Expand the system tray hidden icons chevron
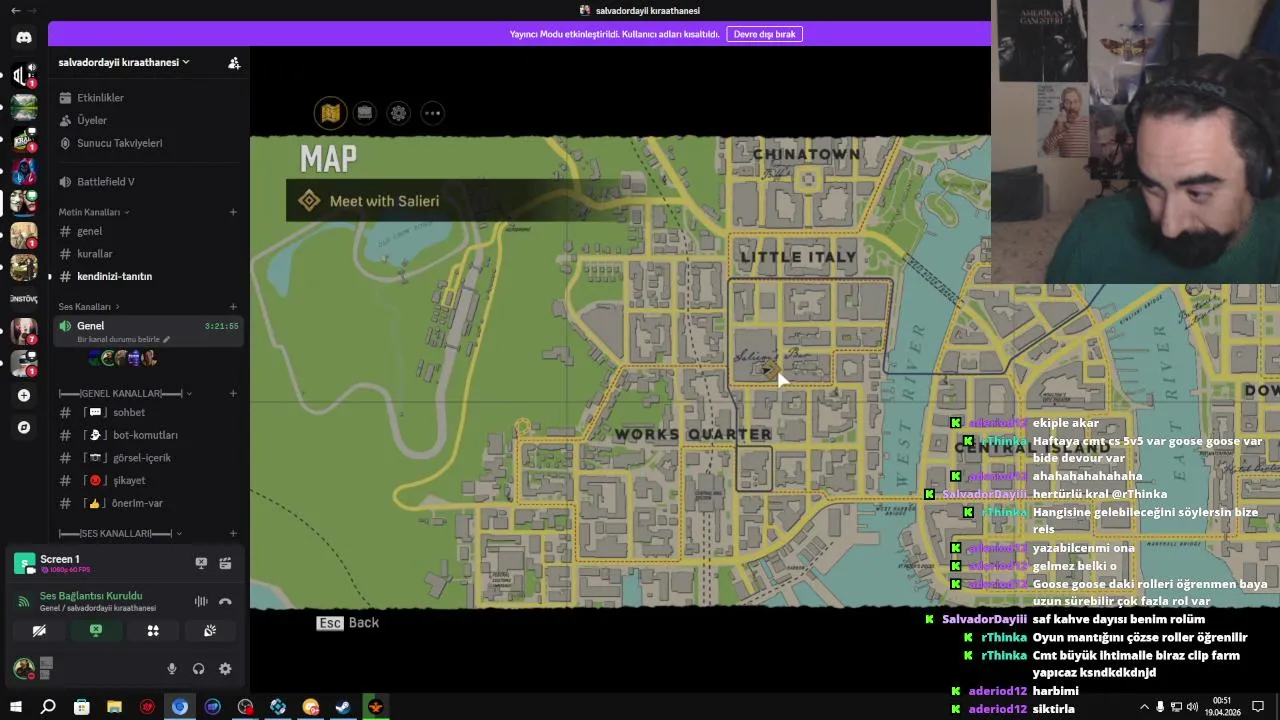Viewport: 1280px width, 720px height. [x=1144, y=707]
